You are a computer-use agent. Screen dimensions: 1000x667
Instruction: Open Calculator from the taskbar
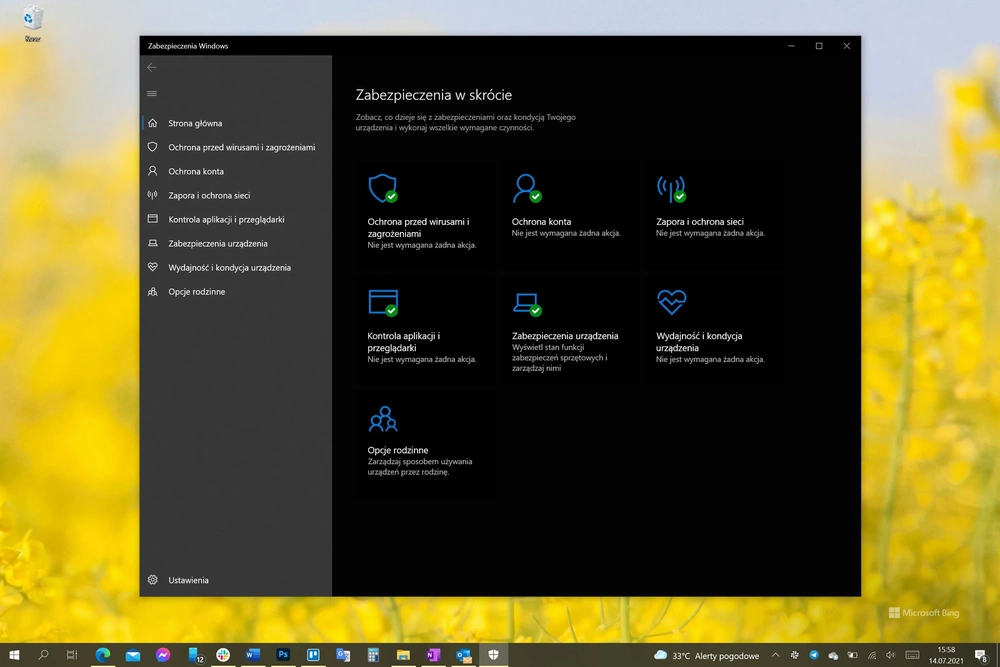tap(373, 655)
